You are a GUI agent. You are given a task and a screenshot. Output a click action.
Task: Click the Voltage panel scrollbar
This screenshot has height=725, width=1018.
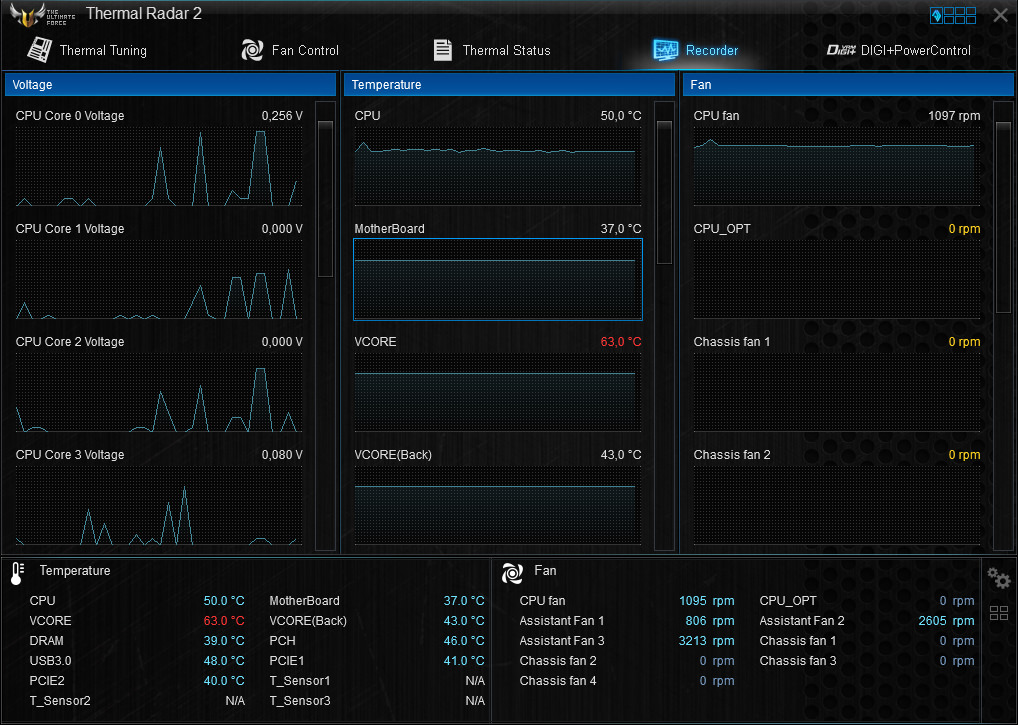(325, 326)
